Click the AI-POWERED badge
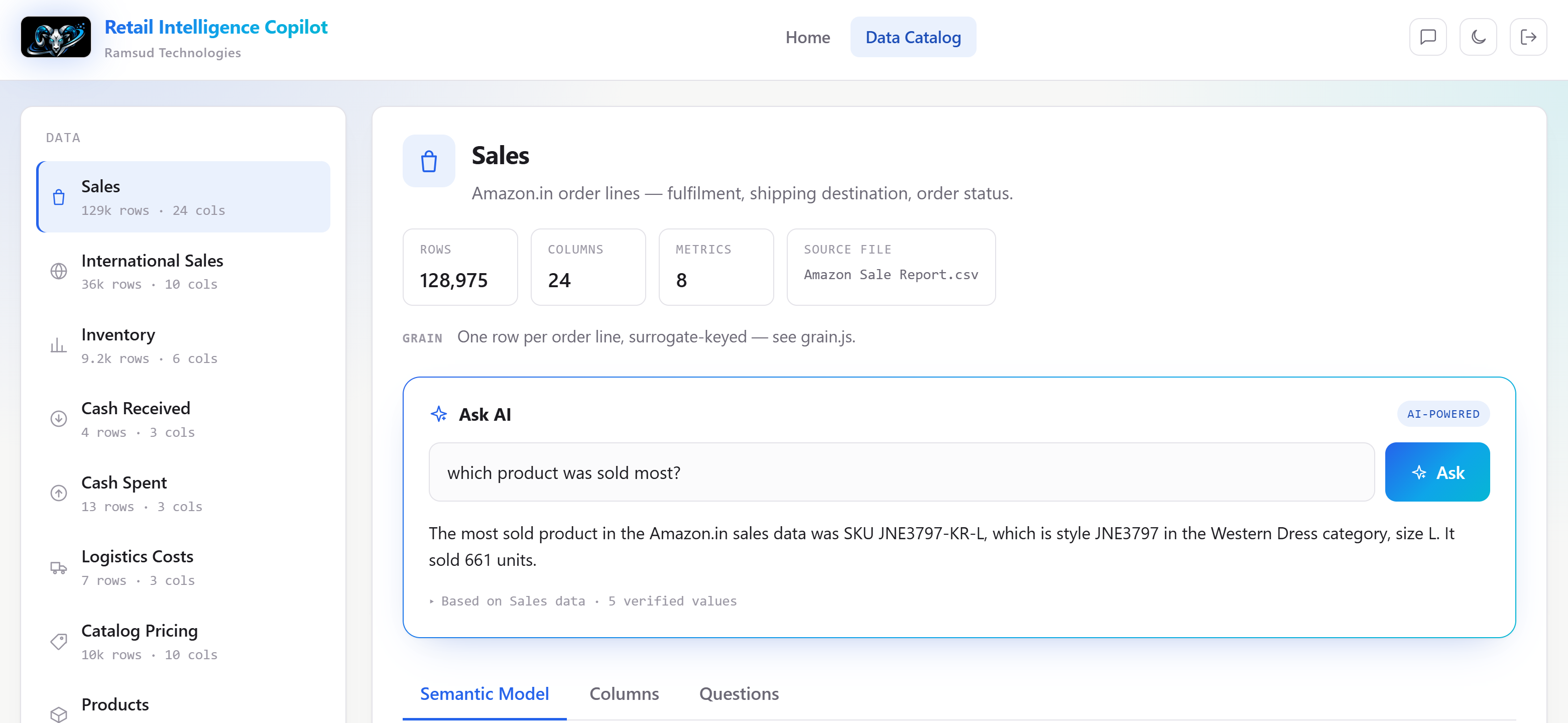Screen dimensions: 1568x723 1442,414
